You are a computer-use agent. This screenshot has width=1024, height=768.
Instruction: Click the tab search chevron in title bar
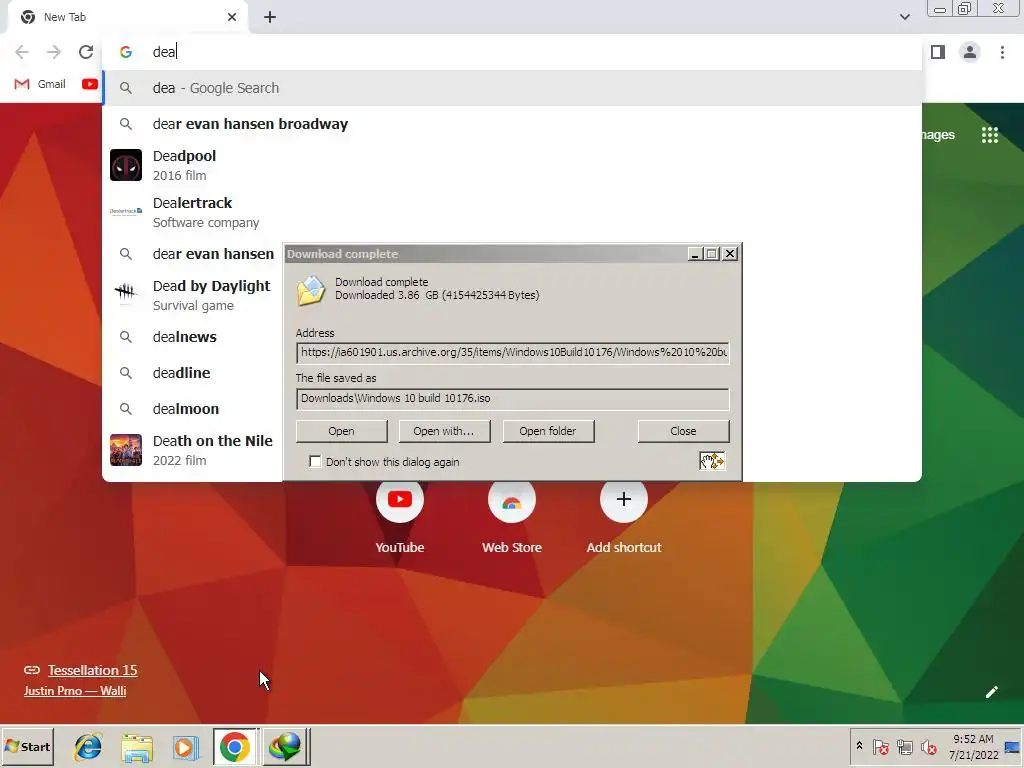click(x=904, y=17)
